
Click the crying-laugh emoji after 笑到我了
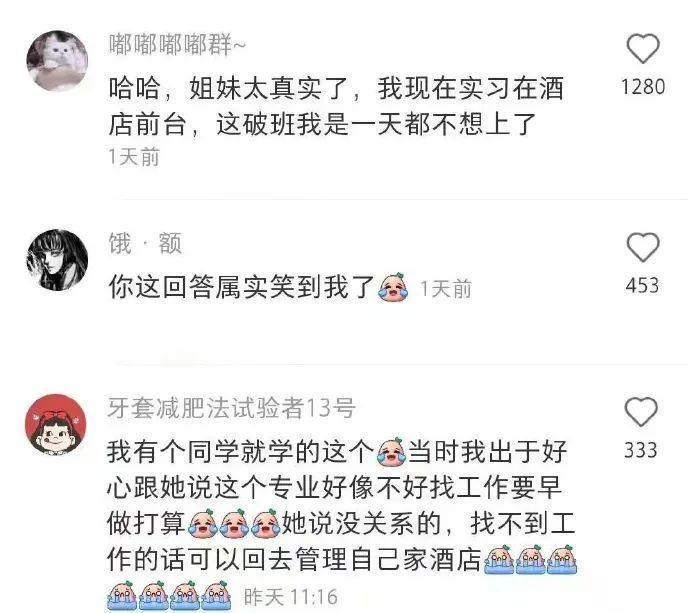pyautogui.click(x=393, y=287)
